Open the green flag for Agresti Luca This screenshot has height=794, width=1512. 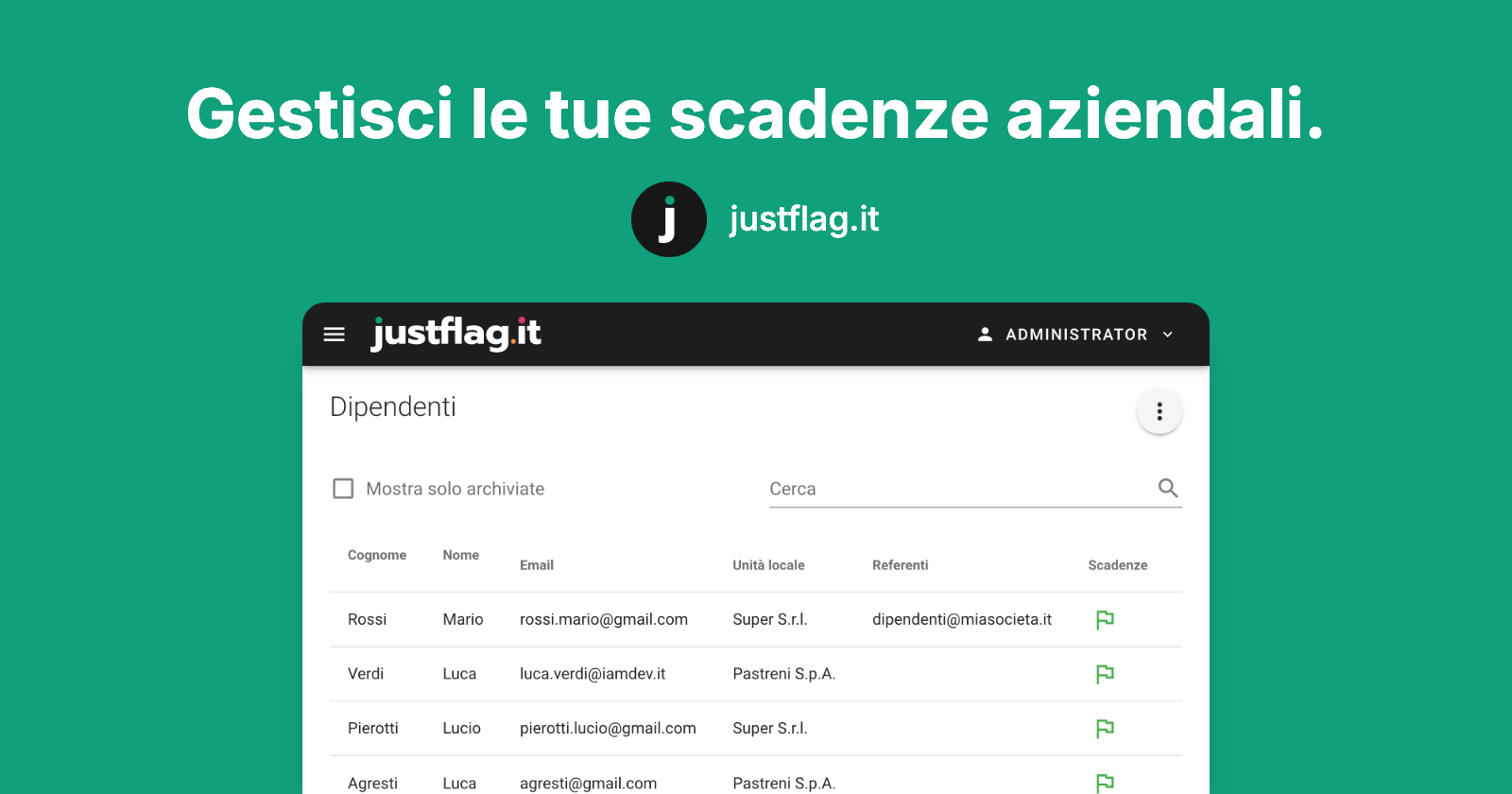tap(1105, 783)
